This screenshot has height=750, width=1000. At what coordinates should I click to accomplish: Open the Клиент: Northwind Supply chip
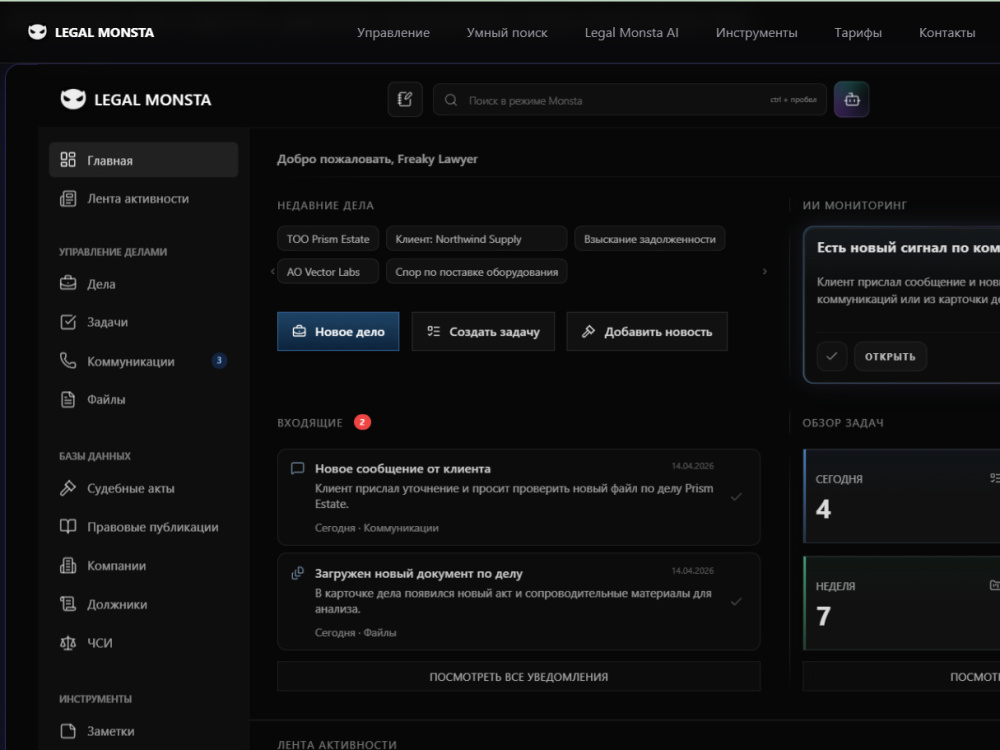(x=476, y=239)
